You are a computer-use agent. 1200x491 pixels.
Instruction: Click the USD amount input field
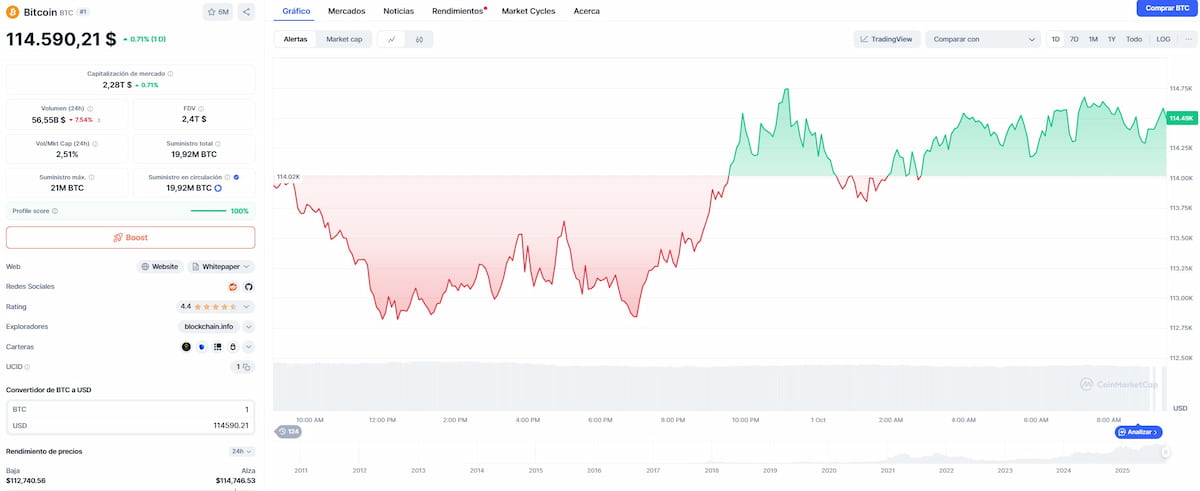coord(130,426)
